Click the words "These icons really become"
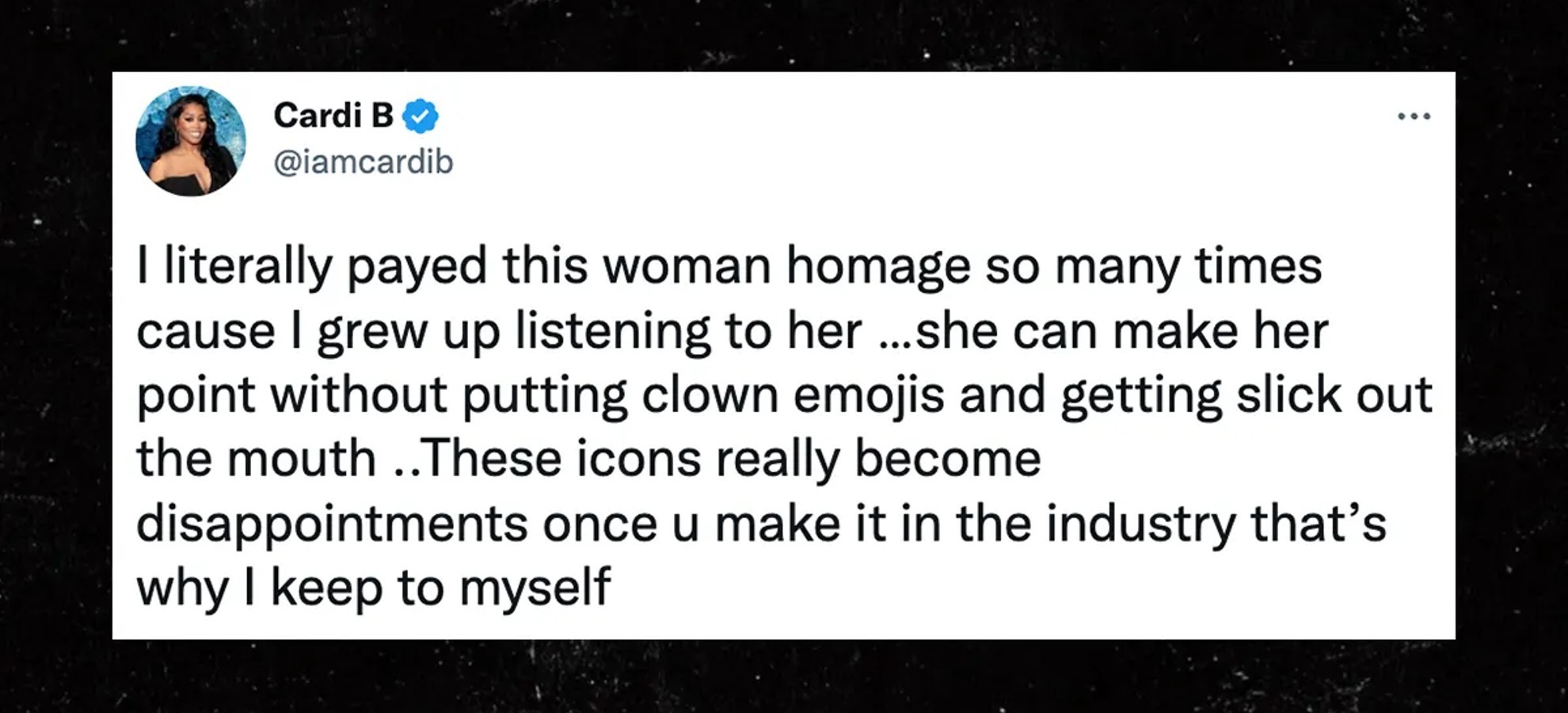Viewport: 1568px width, 713px height. click(x=733, y=459)
